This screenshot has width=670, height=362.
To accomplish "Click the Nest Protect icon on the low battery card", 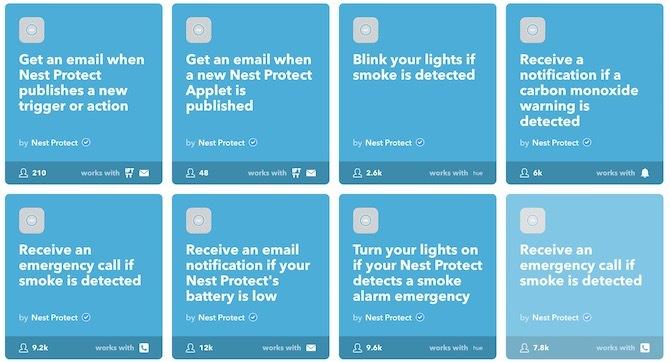I will pos(198,221).
